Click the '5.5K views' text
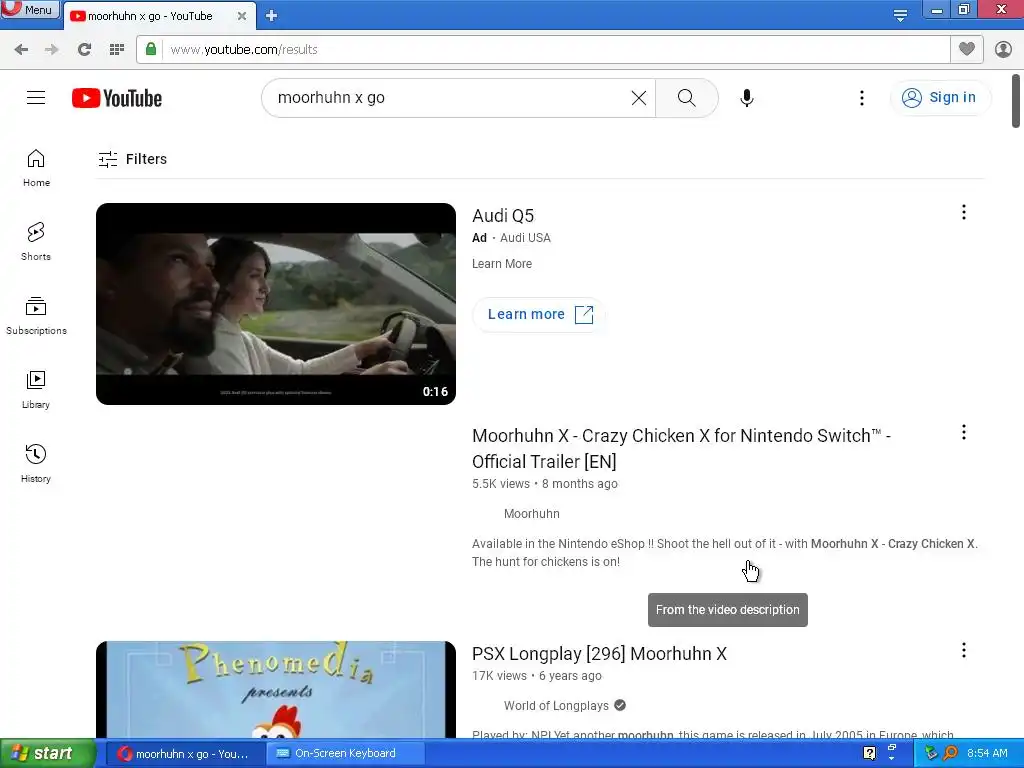Viewport: 1024px width, 768px height. click(x=501, y=484)
